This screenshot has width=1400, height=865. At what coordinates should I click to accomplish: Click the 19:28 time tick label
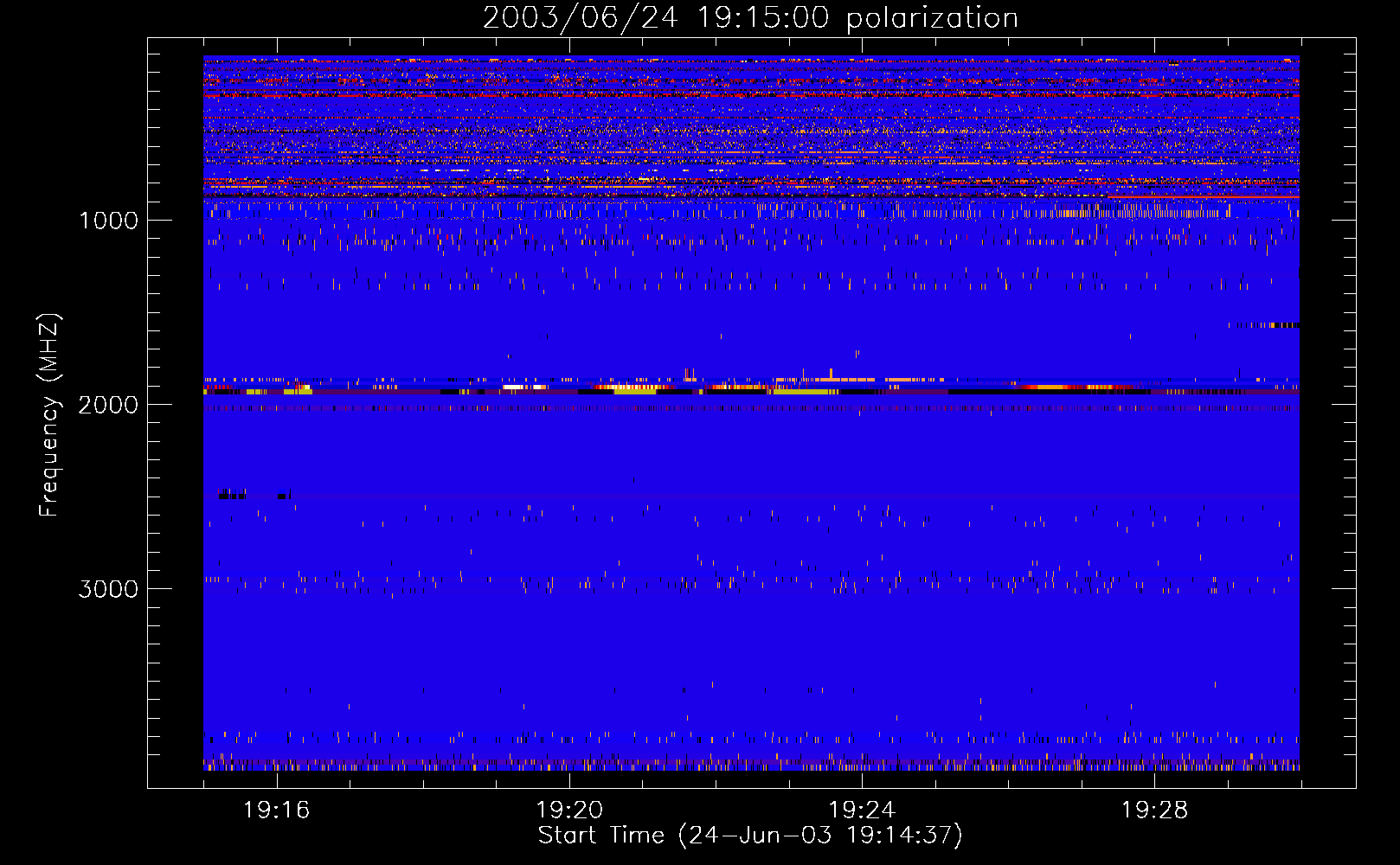tap(1154, 811)
